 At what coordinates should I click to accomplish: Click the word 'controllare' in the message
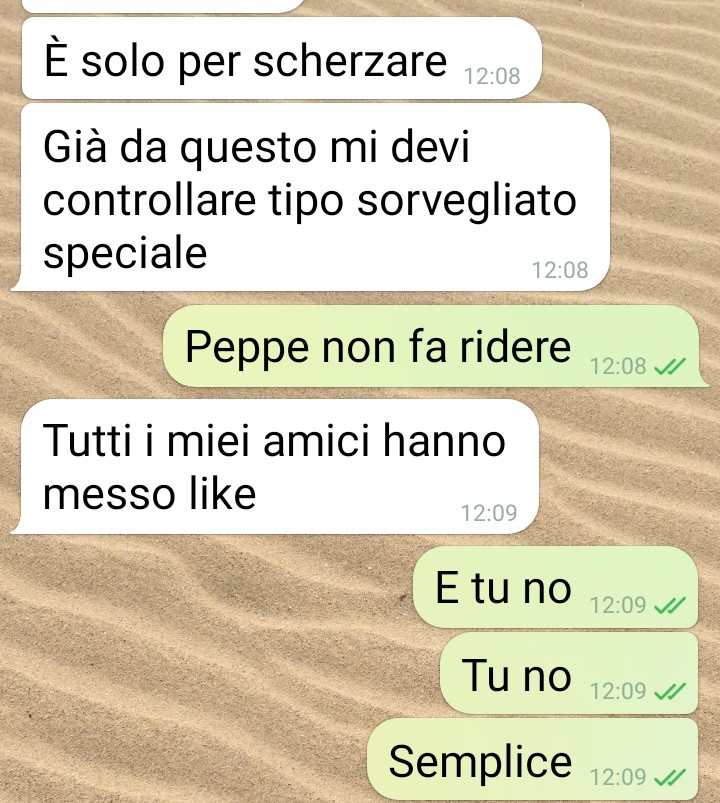click(x=150, y=200)
